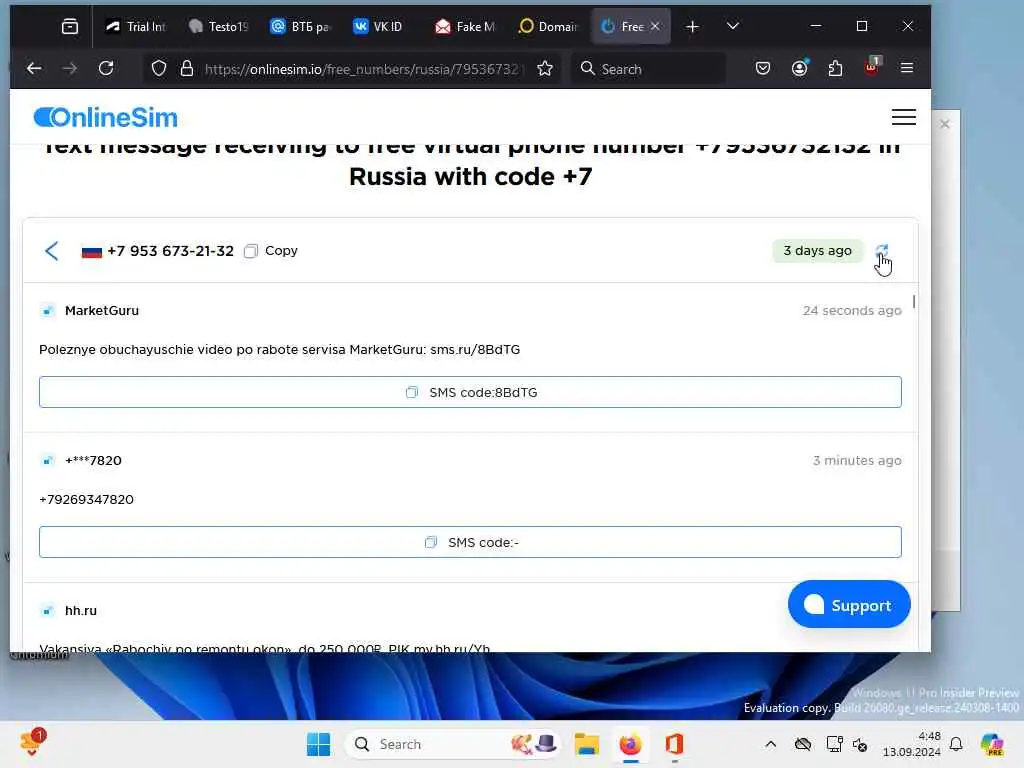Click the 3 minutes ago timestamp
The image size is (1024, 768).
(x=857, y=460)
